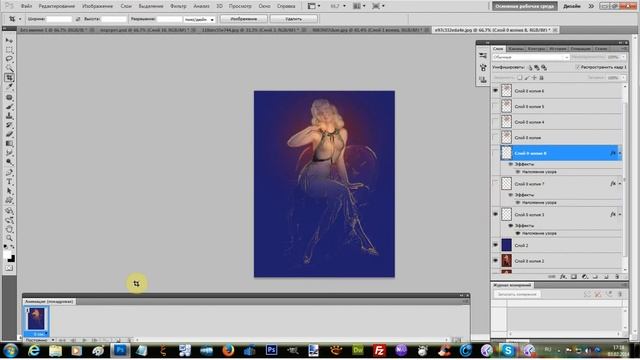Screen dimensions: 640x360
Task: Click the Основная рабочая среда workspace button
Action: (x=524, y=6)
